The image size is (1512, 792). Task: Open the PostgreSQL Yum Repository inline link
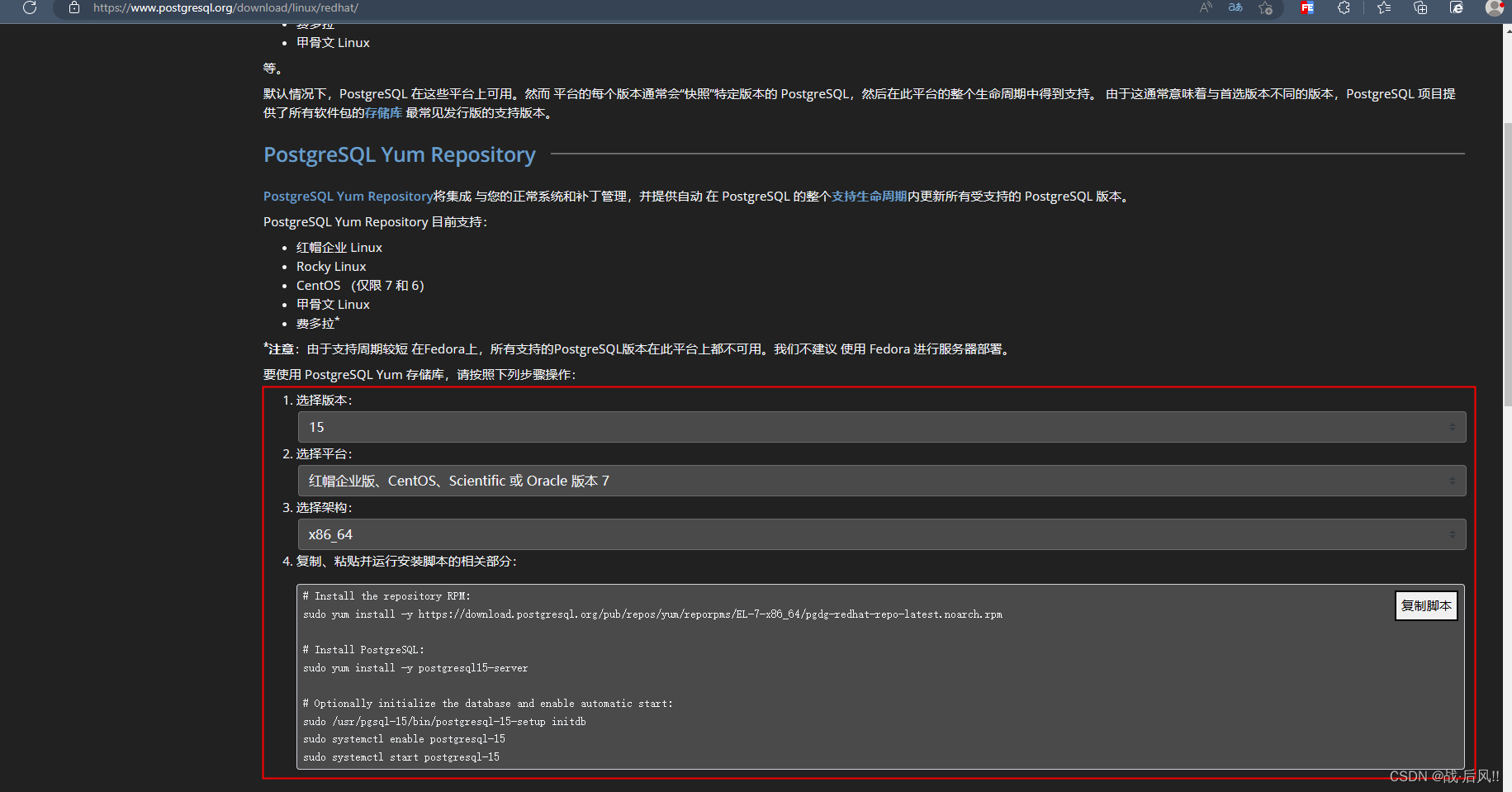point(348,197)
